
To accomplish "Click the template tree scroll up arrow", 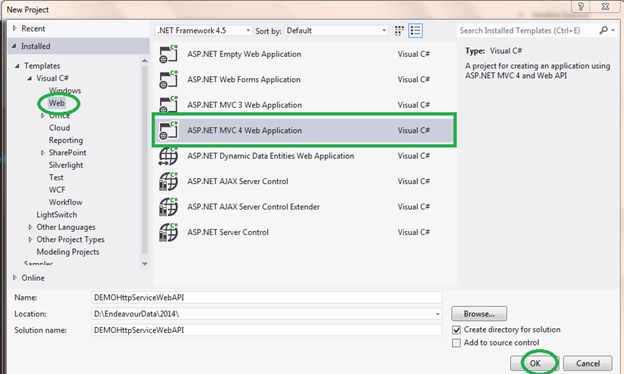I will (x=144, y=61).
